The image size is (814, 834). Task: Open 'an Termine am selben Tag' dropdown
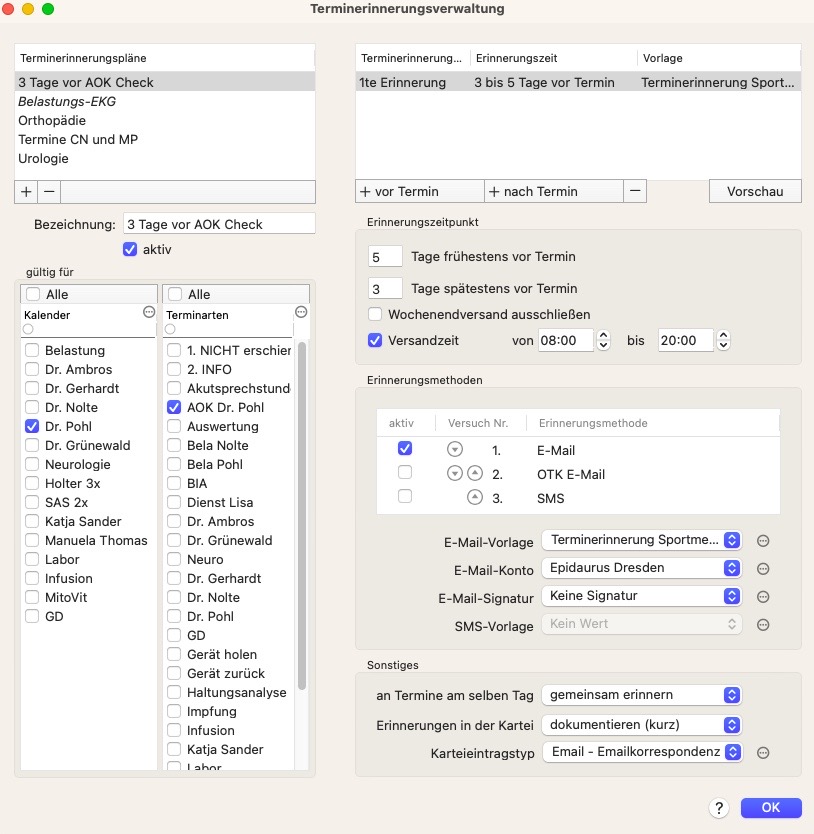click(x=642, y=695)
